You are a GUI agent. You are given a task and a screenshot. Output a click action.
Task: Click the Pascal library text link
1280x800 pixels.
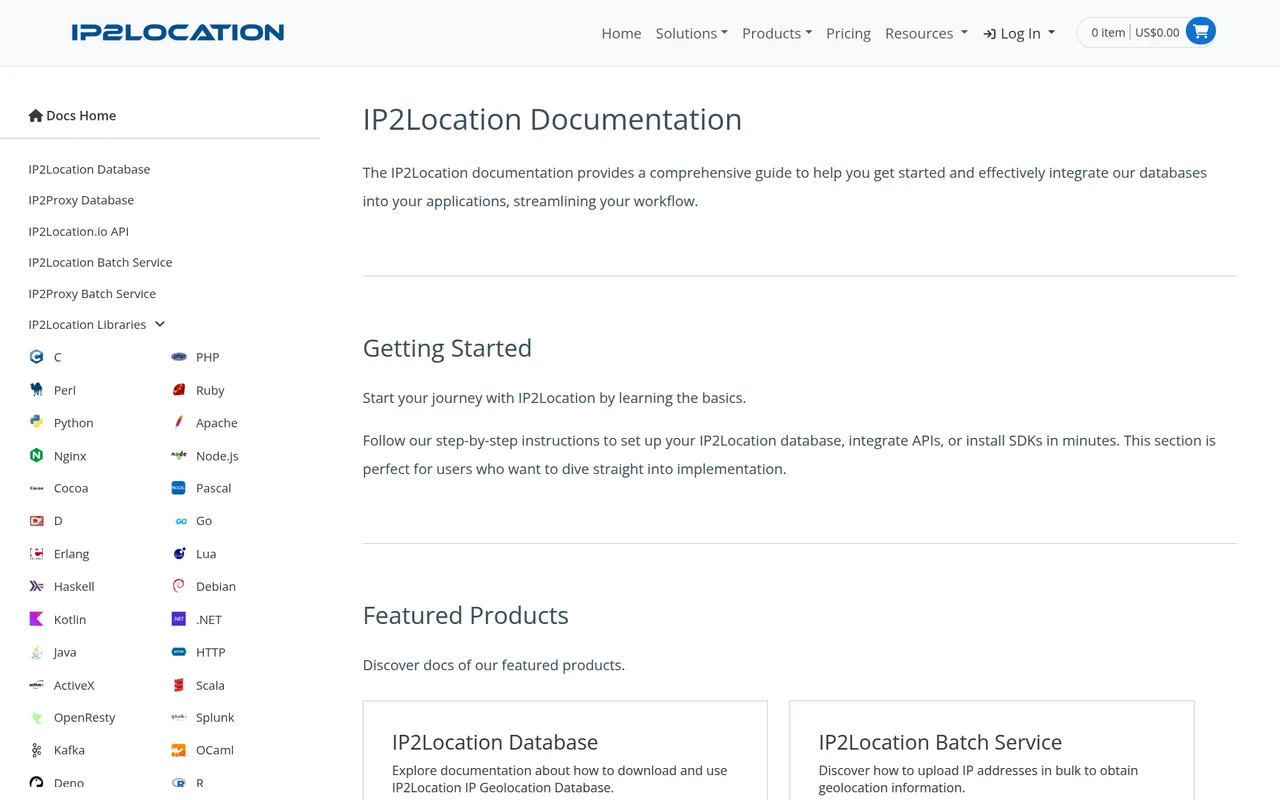(x=214, y=488)
